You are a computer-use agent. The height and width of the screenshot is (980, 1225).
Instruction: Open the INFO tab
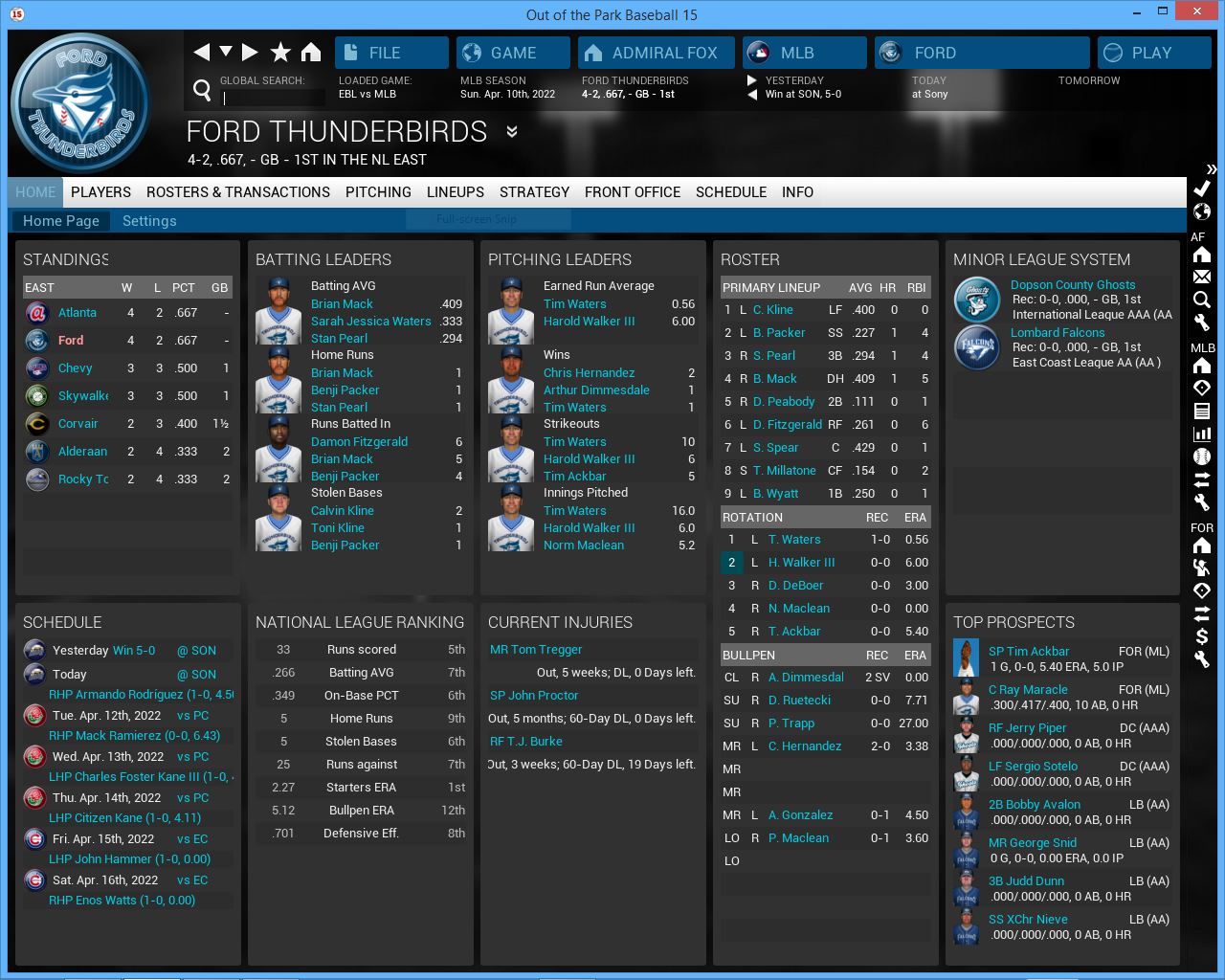point(797,192)
